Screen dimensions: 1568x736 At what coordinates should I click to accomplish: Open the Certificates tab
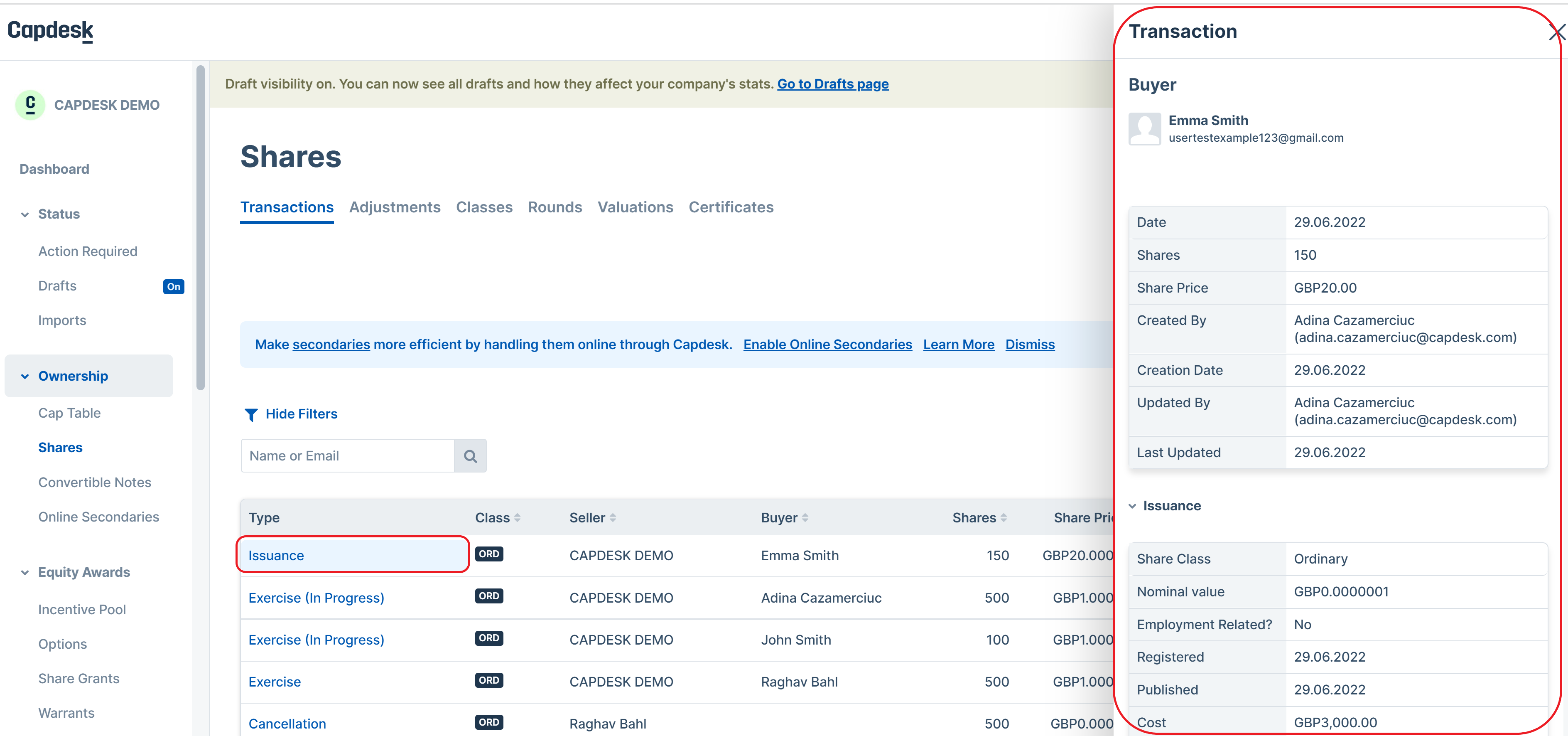[x=731, y=207]
